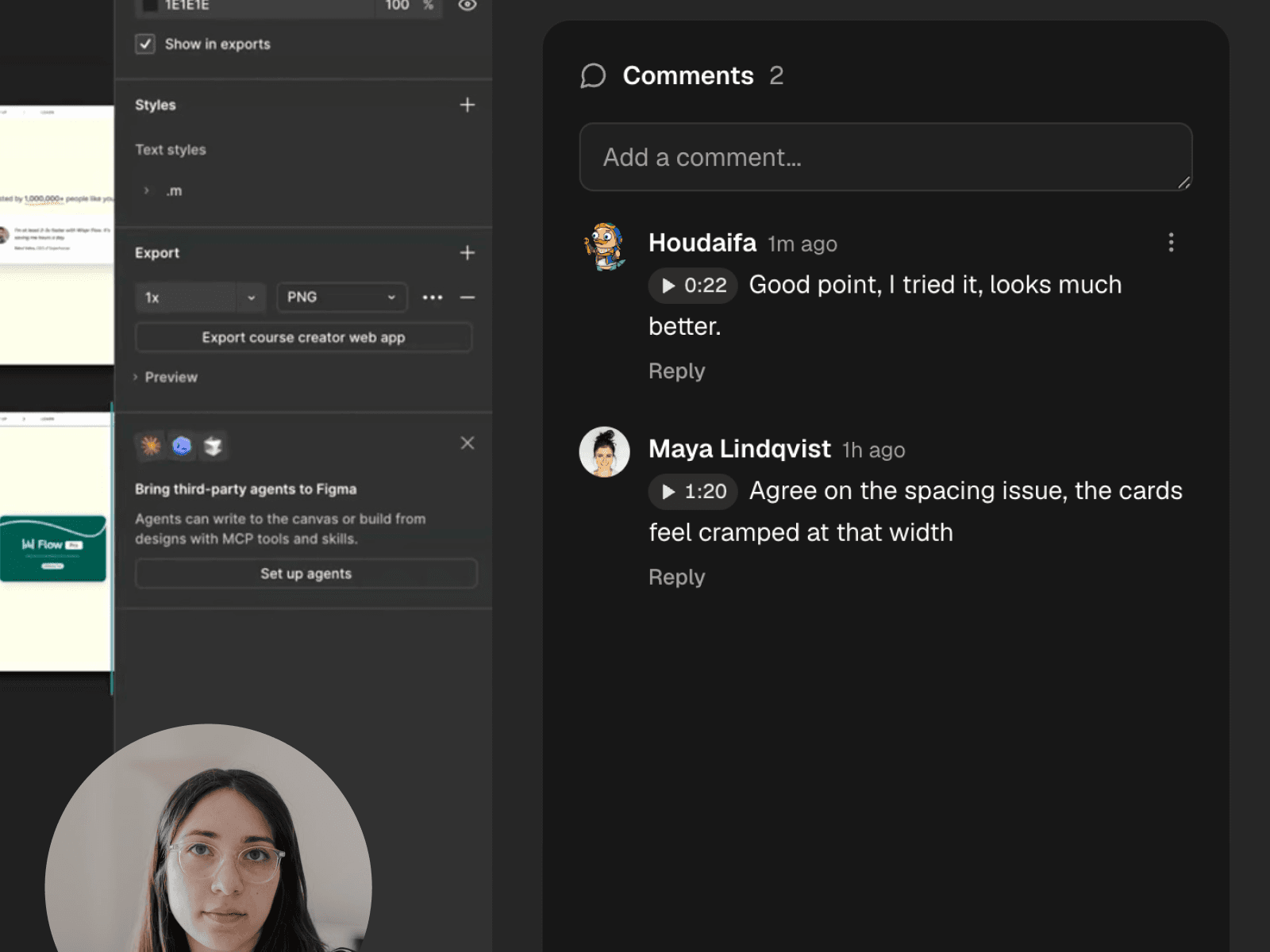Click Maya Lindqvist's profile avatar

pos(605,452)
